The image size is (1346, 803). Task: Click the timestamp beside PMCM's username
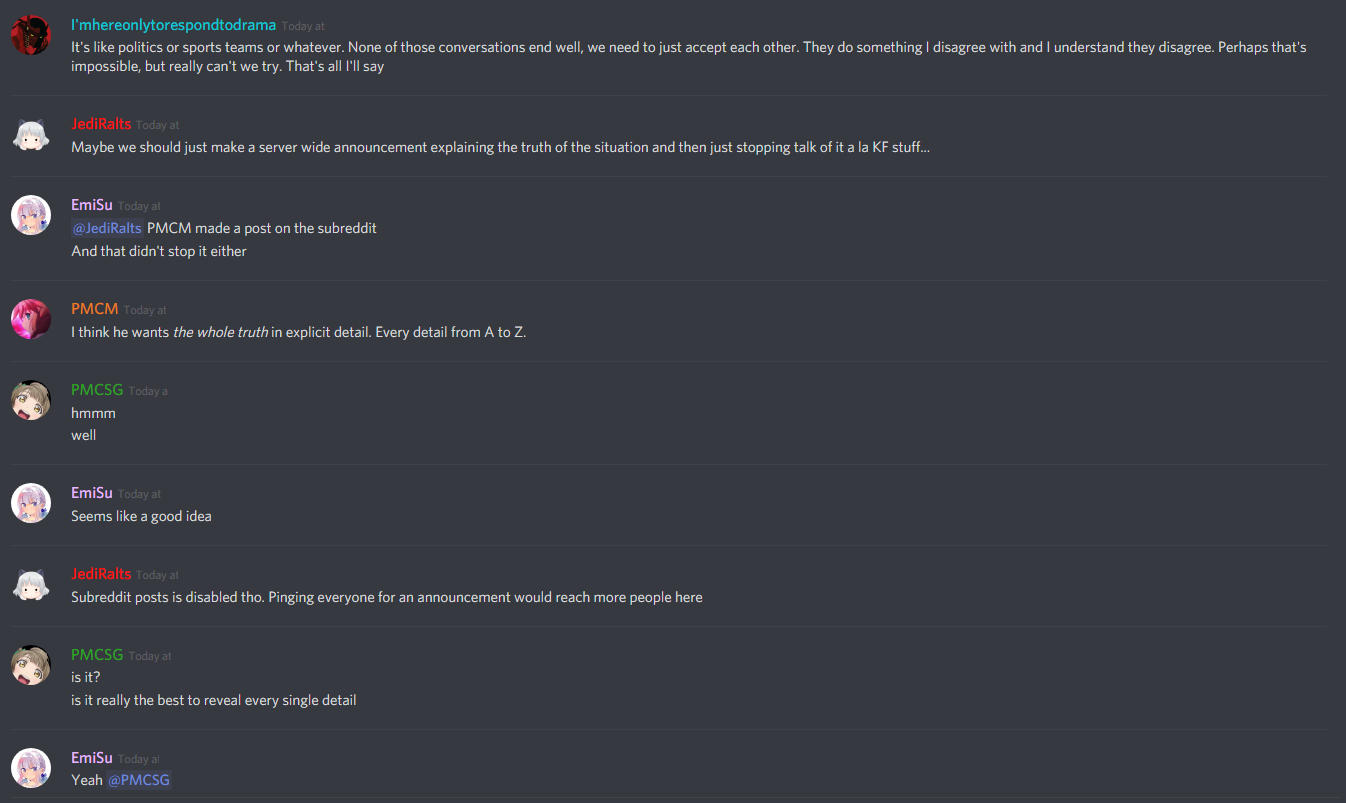145,310
